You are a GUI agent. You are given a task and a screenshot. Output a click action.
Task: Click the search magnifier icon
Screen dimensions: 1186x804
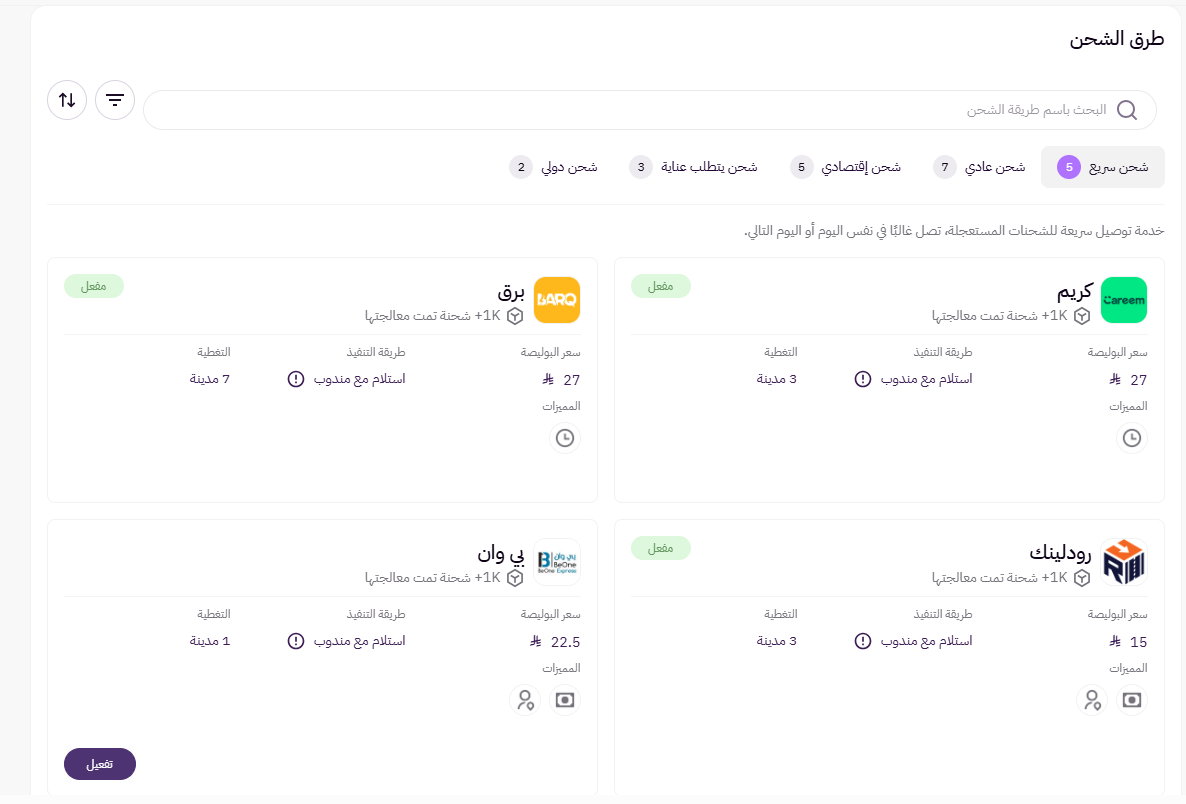click(1128, 109)
